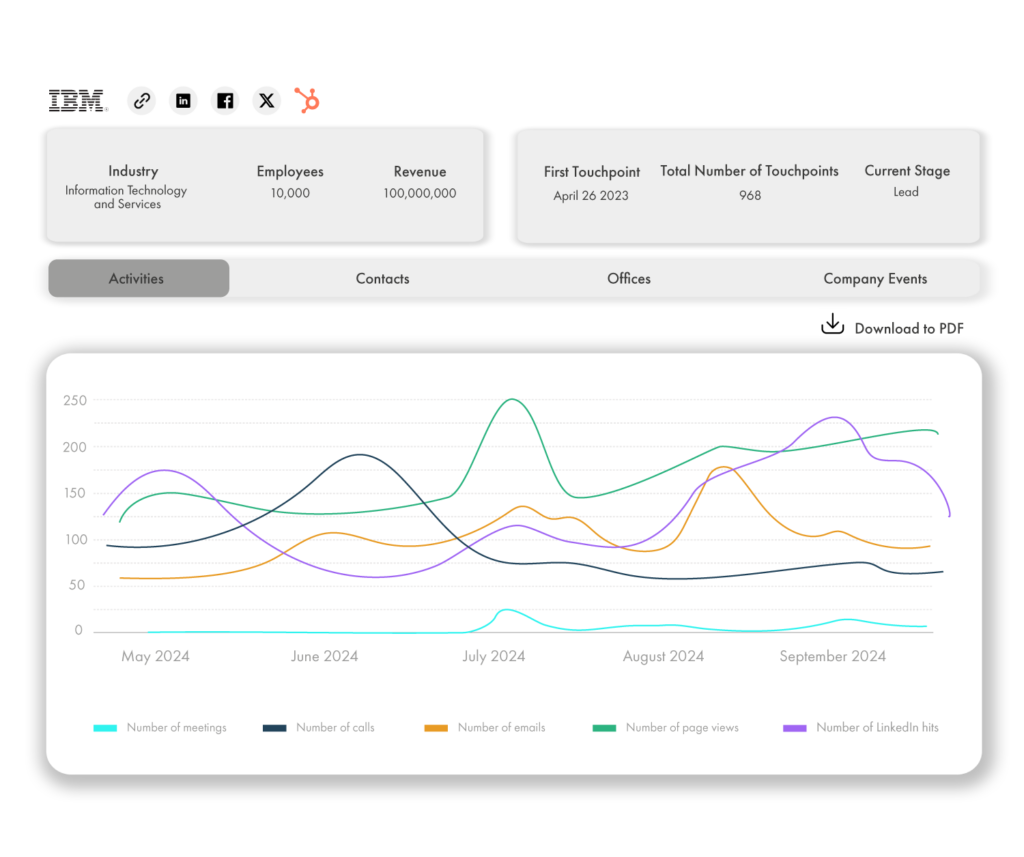The width and height of the screenshot is (1024, 857).
Task: Click the X (Twitter) icon
Action: tap(266, 101)
